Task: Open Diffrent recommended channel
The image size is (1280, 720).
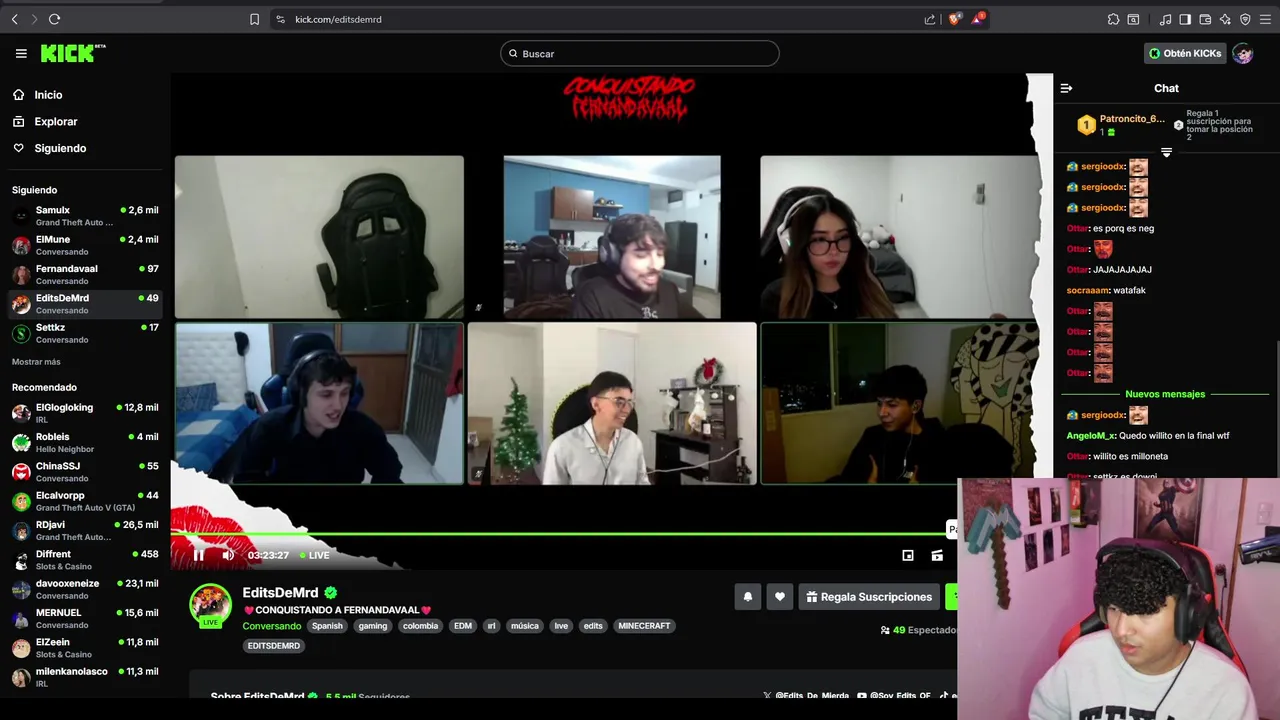Action: click(85, 559)
